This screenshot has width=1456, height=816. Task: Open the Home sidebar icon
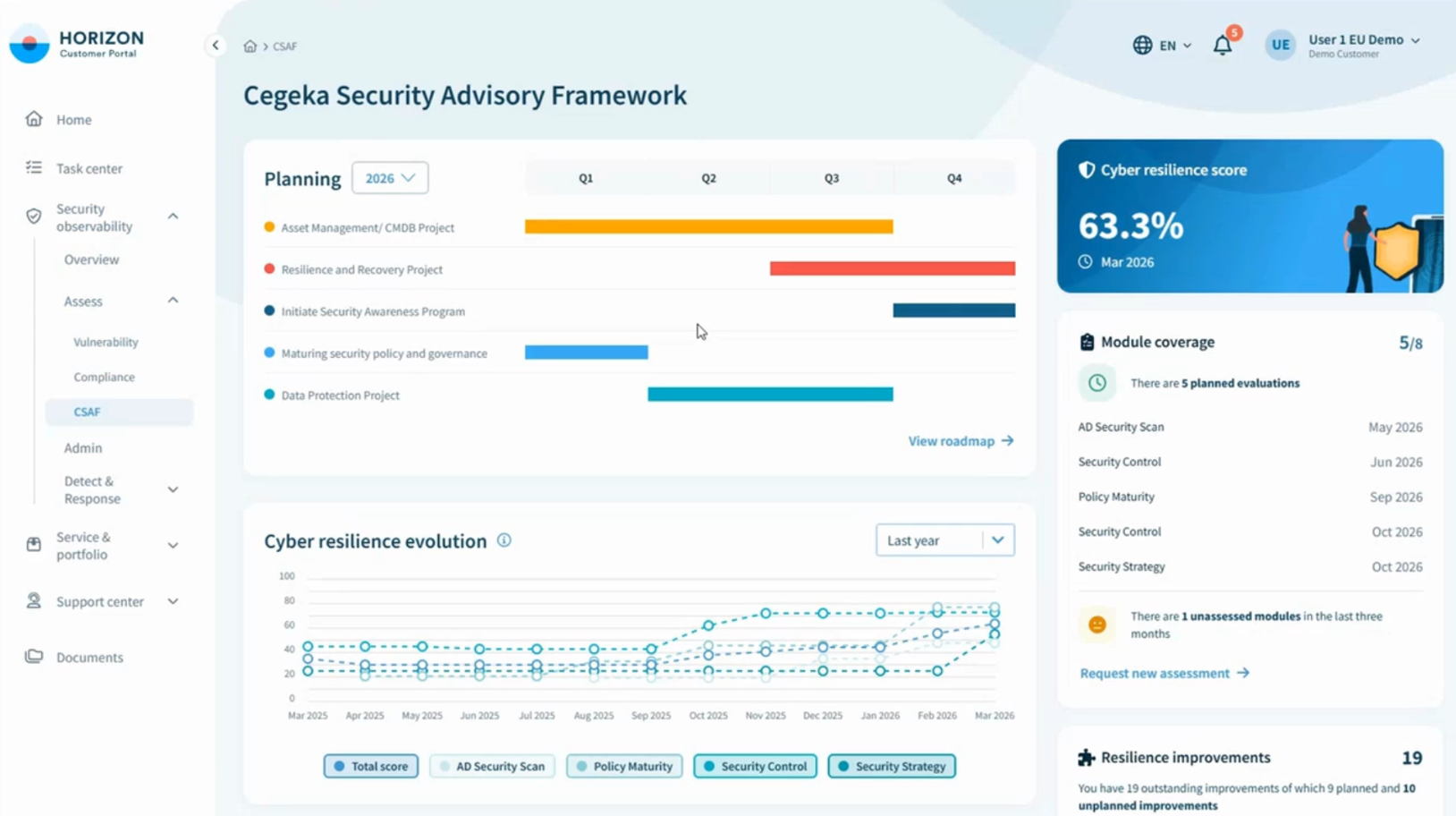(x=32, y=119)
